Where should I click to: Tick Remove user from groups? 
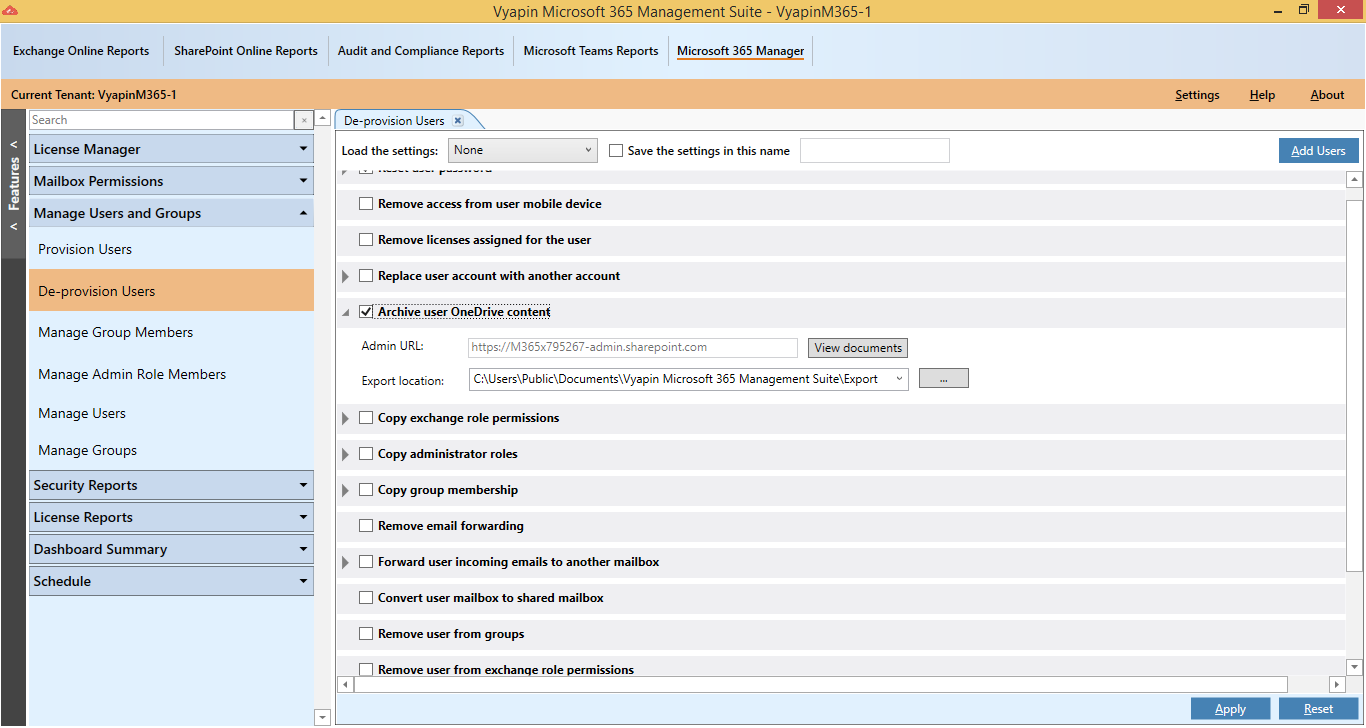click(x=366, y=634)
